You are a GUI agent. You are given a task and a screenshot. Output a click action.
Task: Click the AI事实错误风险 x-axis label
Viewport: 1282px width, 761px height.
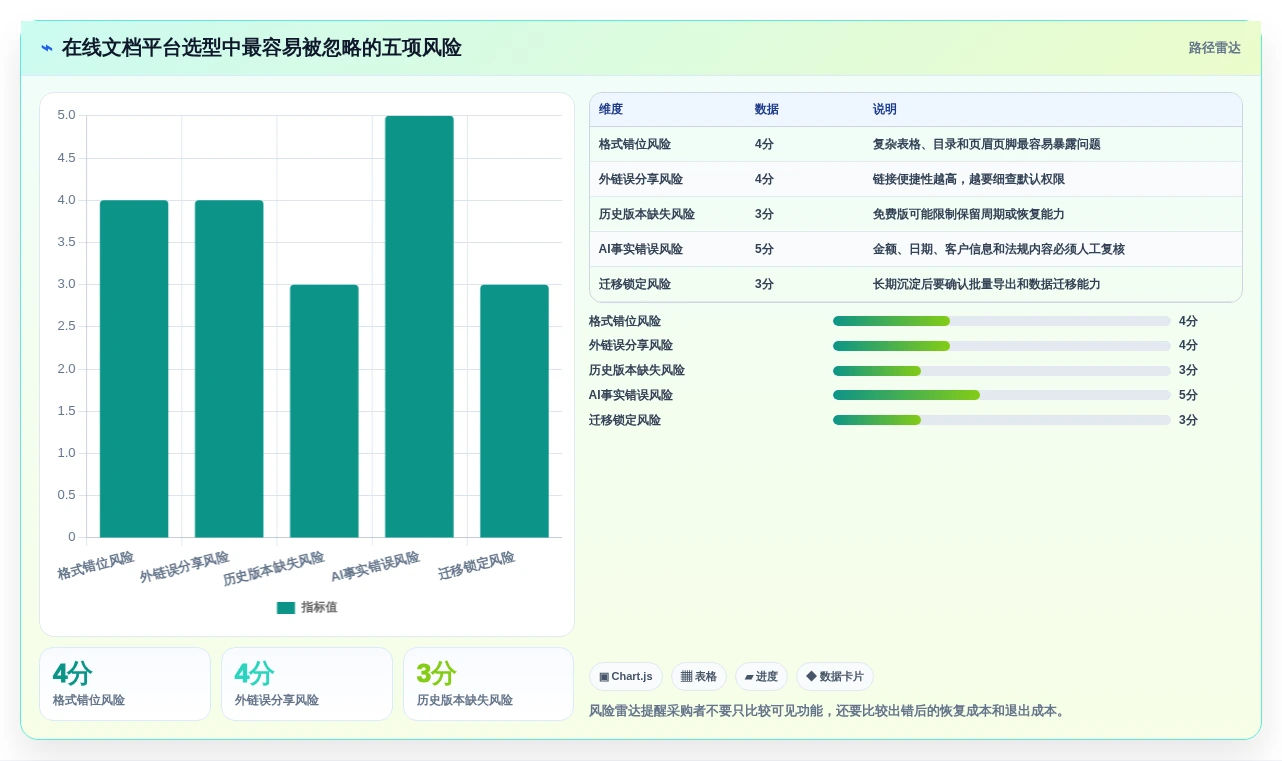pyautogui.click(x=375, y=568)
